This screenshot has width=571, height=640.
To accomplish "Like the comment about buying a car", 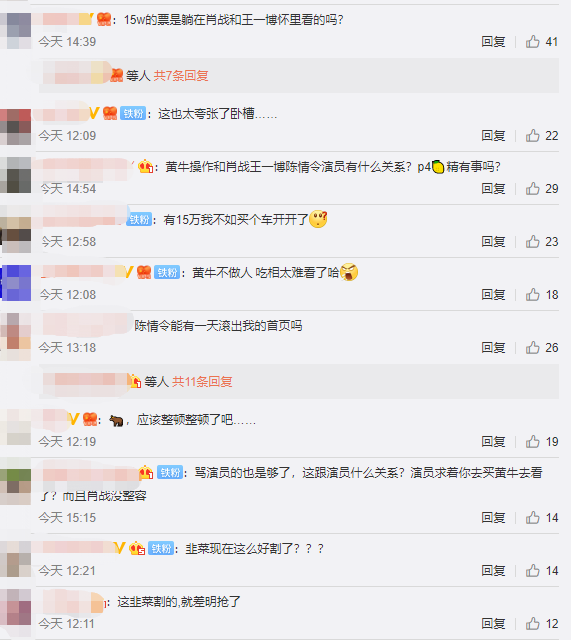I will (x=533, y=242).
